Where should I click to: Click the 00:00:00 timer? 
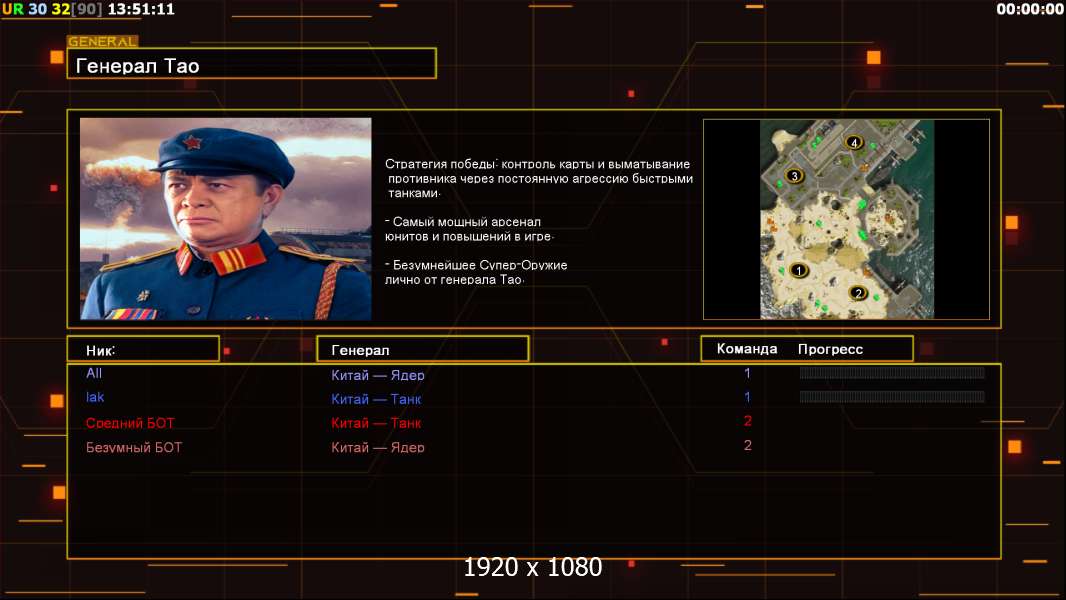pyautogui.click(x=1029, y=9)
